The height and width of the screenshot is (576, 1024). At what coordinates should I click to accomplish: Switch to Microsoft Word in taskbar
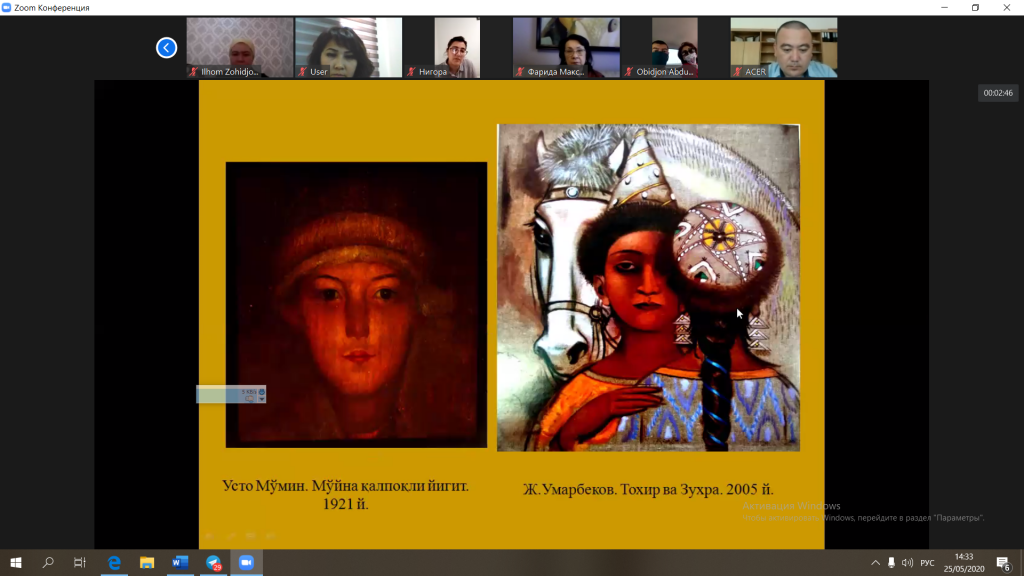180,563
